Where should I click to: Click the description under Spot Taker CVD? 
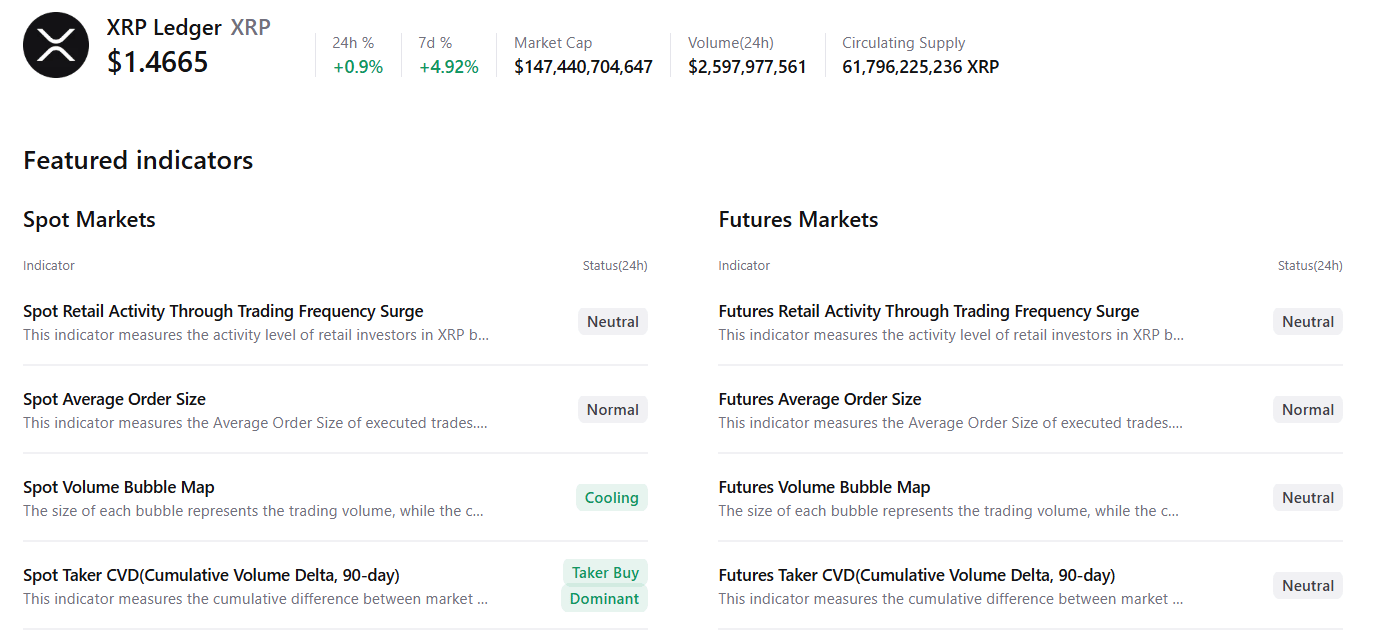(256, 599)
